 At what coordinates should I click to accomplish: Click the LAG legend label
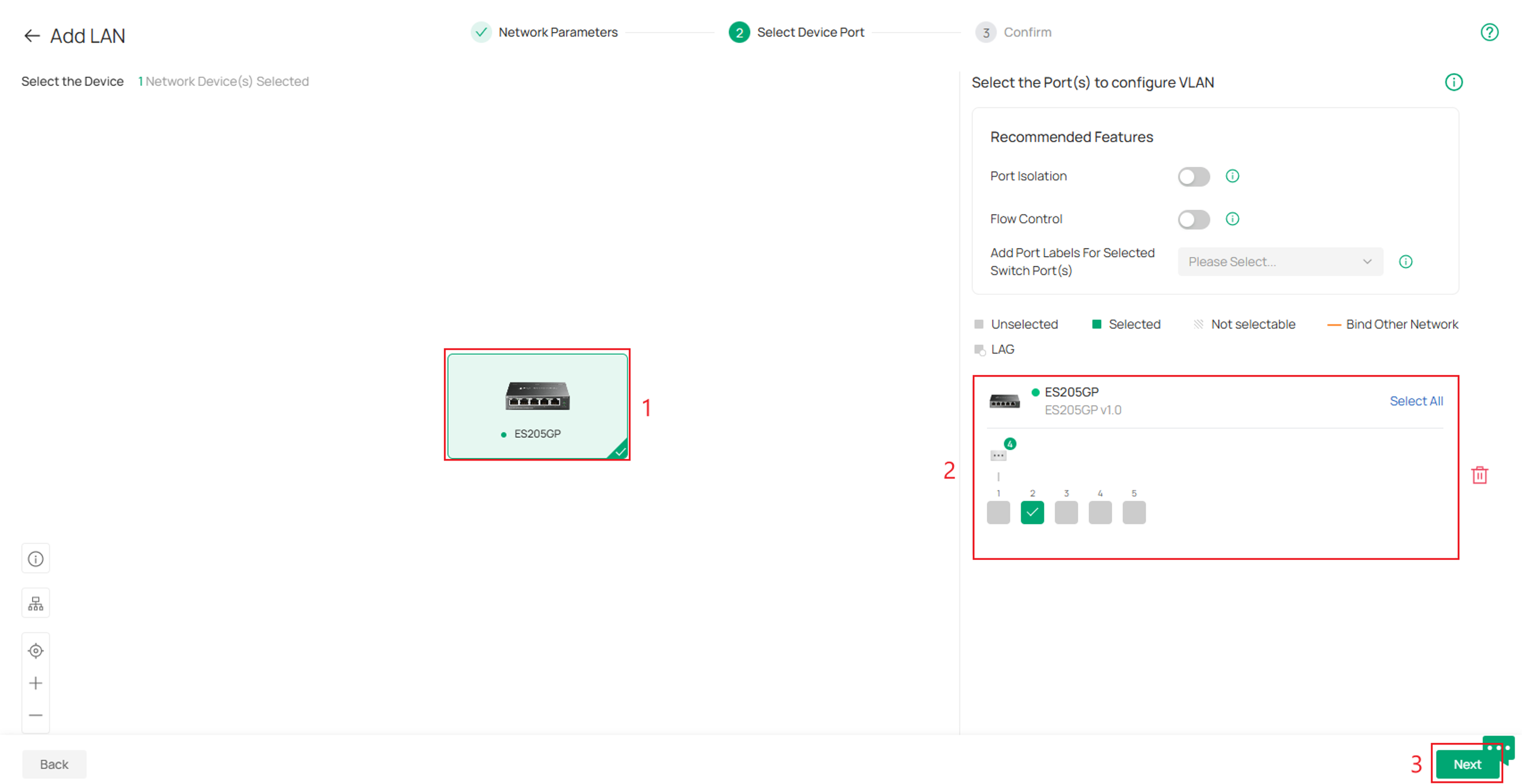tap(1003, 350)
